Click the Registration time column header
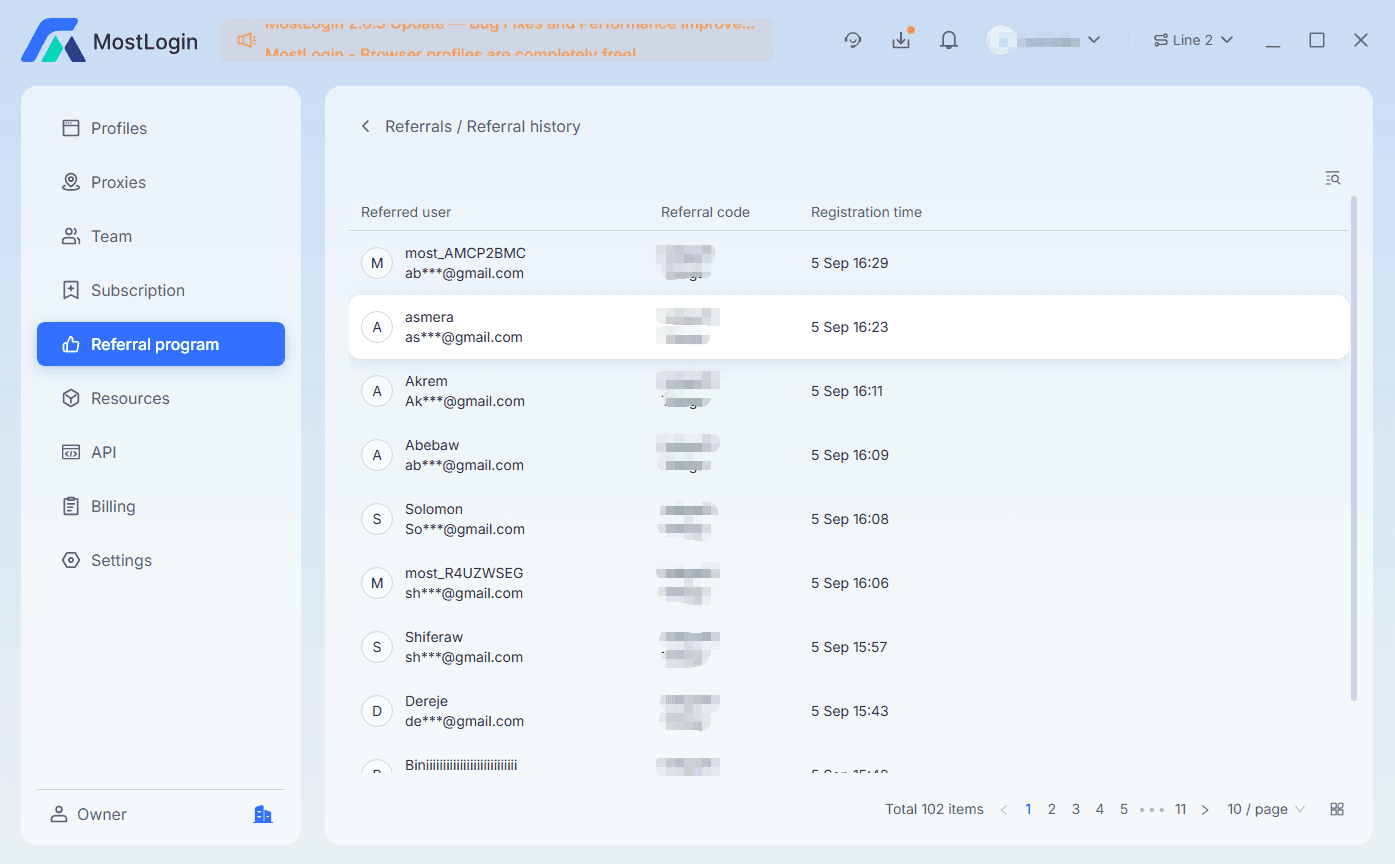 point(866,212)
